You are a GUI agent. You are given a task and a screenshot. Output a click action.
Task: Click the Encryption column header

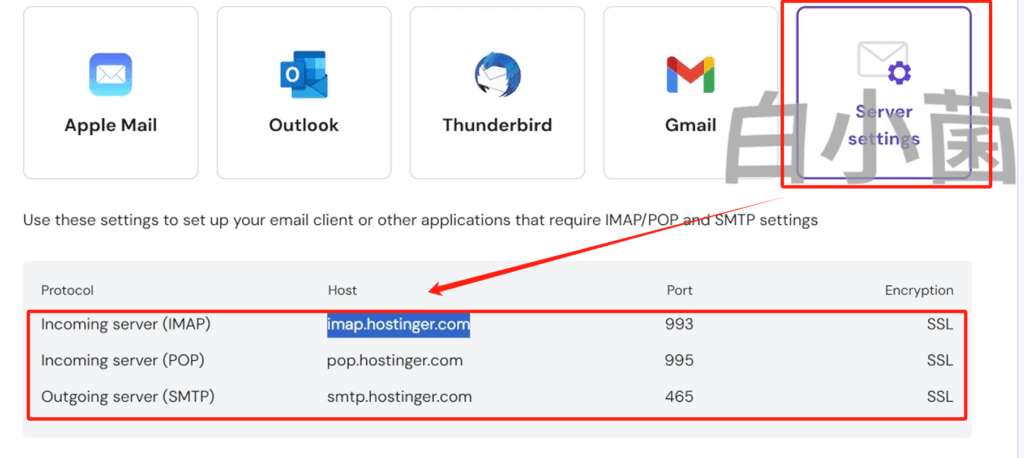click(x=919, y=290)
